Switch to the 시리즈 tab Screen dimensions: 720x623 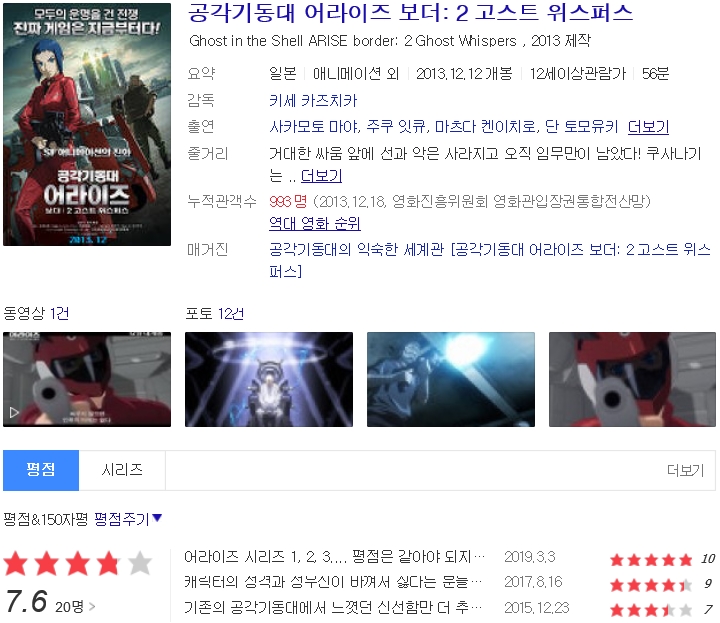122,470
